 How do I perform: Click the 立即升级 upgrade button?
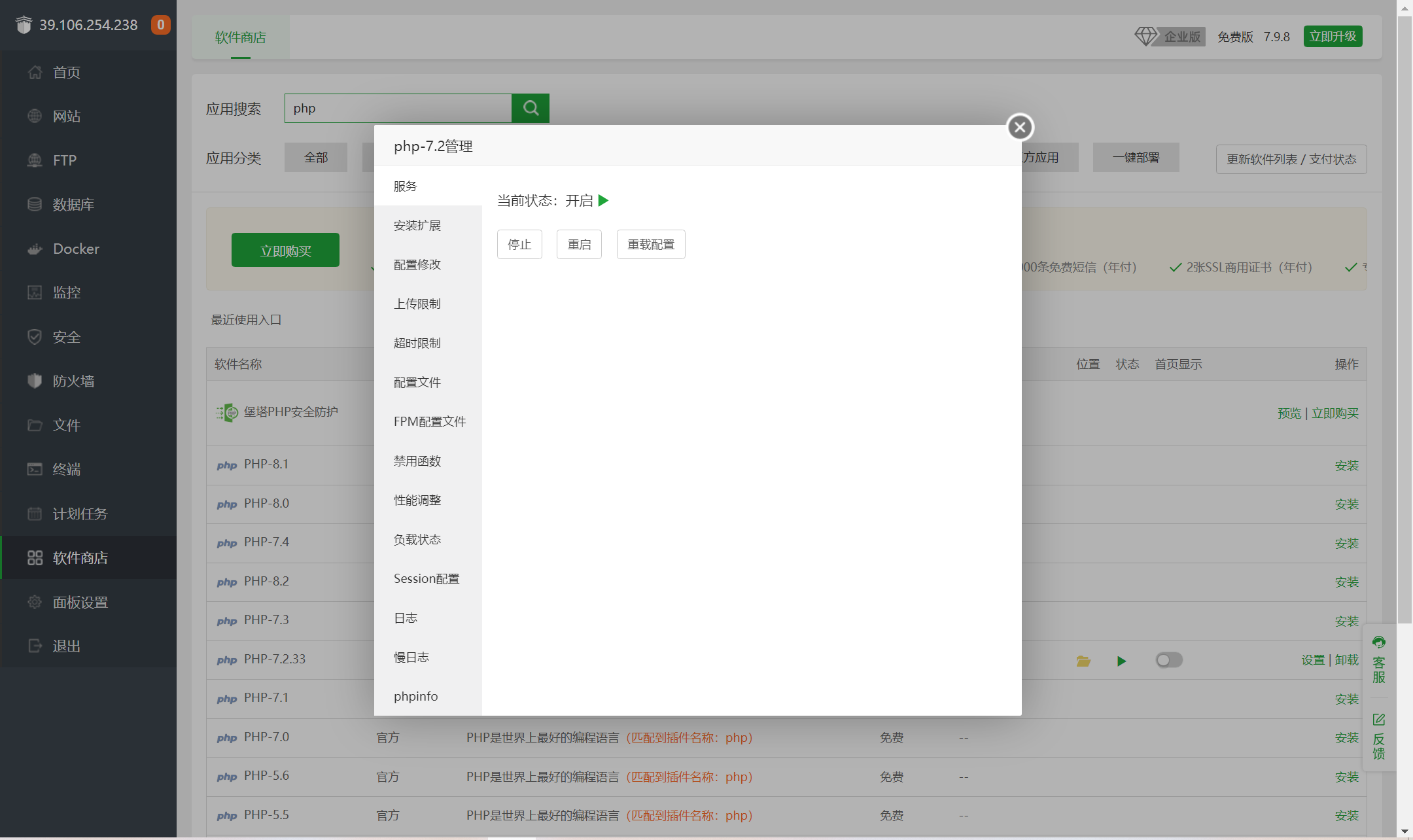[1333, 36]
